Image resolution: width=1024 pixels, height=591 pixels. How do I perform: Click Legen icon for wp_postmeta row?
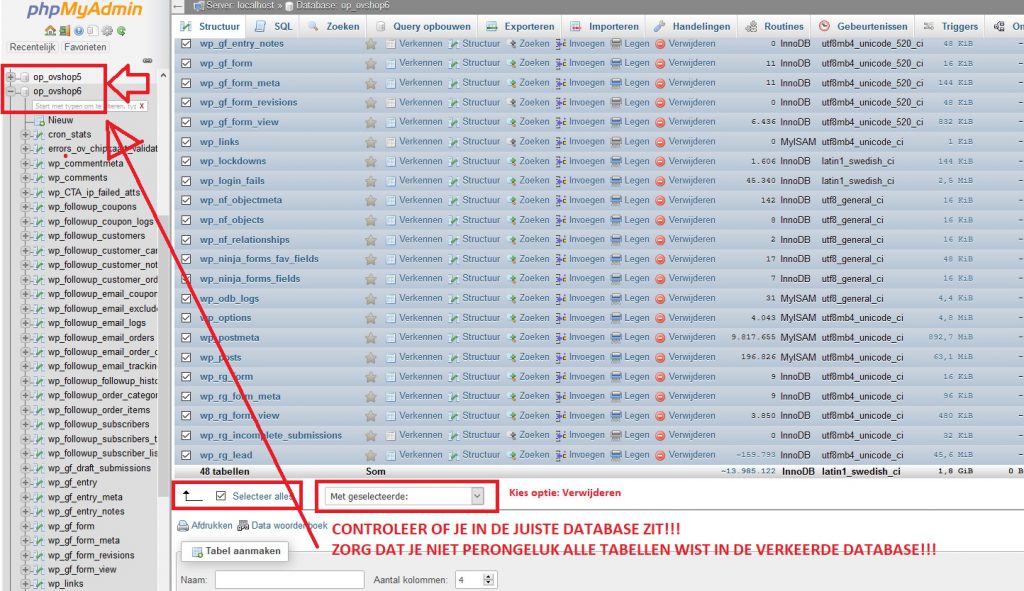(x=616, y=338)
